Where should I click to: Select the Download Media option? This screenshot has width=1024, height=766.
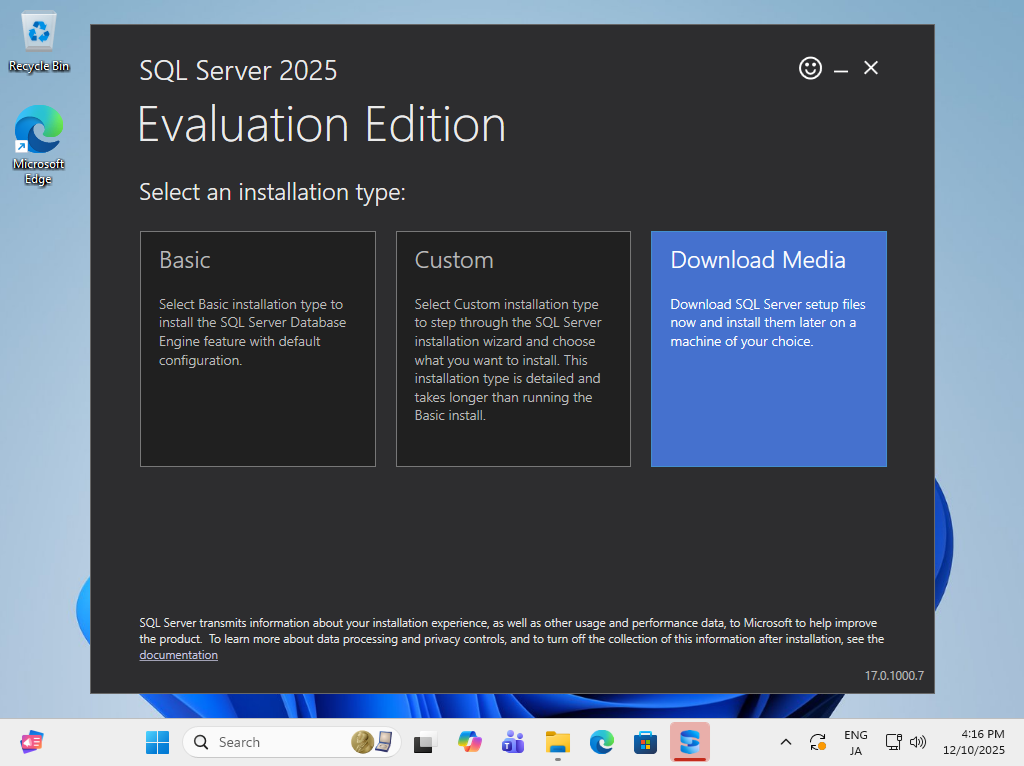(x=768, y=349)
